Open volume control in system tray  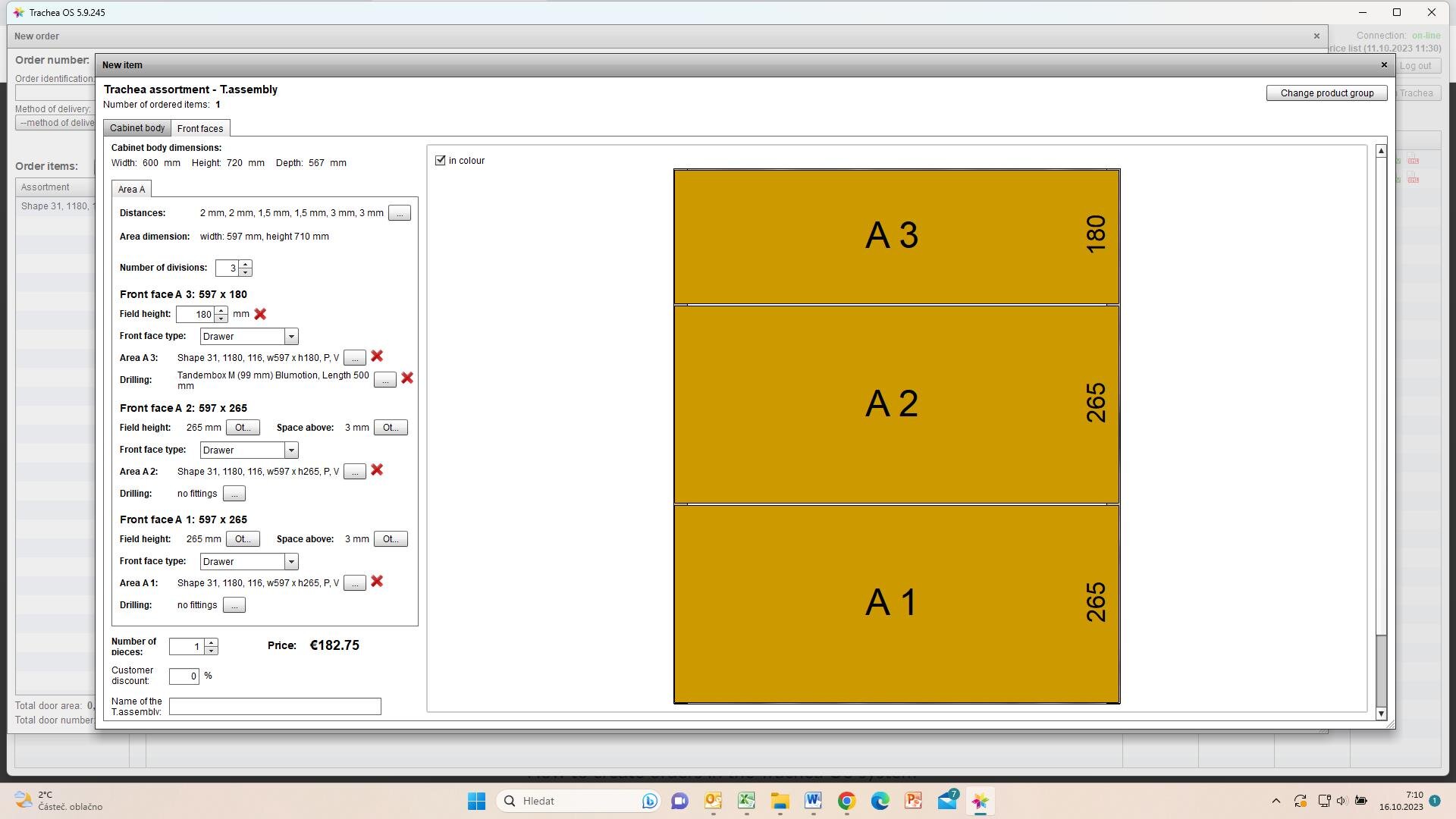pyautogui.click(x=1341, y=801)
